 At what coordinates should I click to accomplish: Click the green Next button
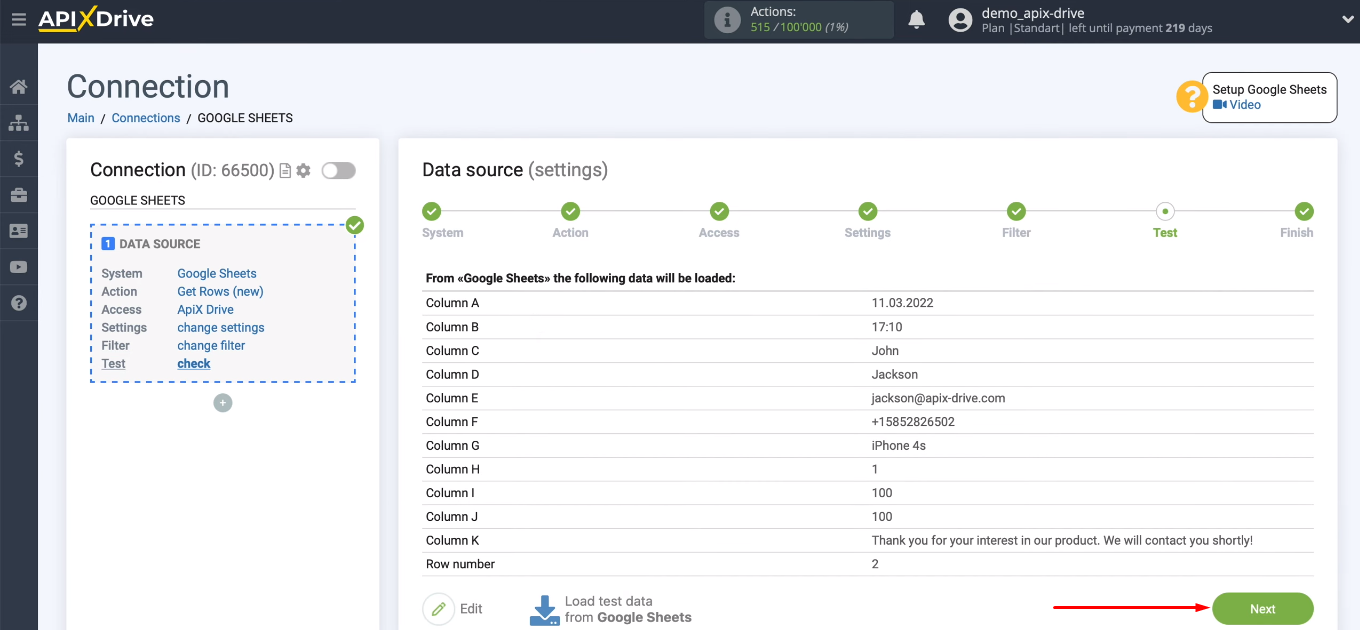(x=1263, y=609)
